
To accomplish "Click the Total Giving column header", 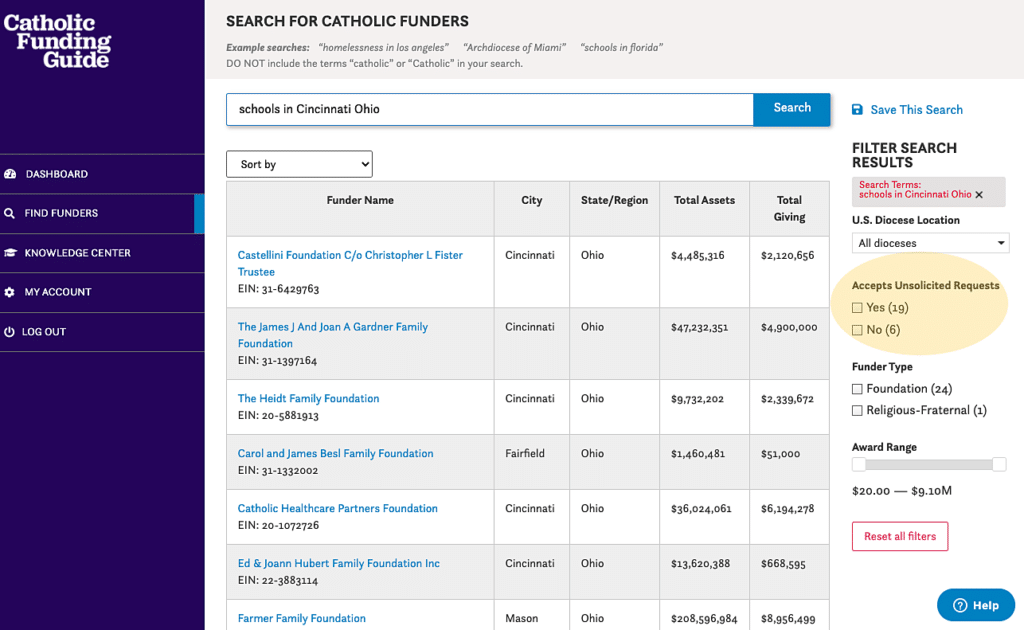I will tap(790, 208).
